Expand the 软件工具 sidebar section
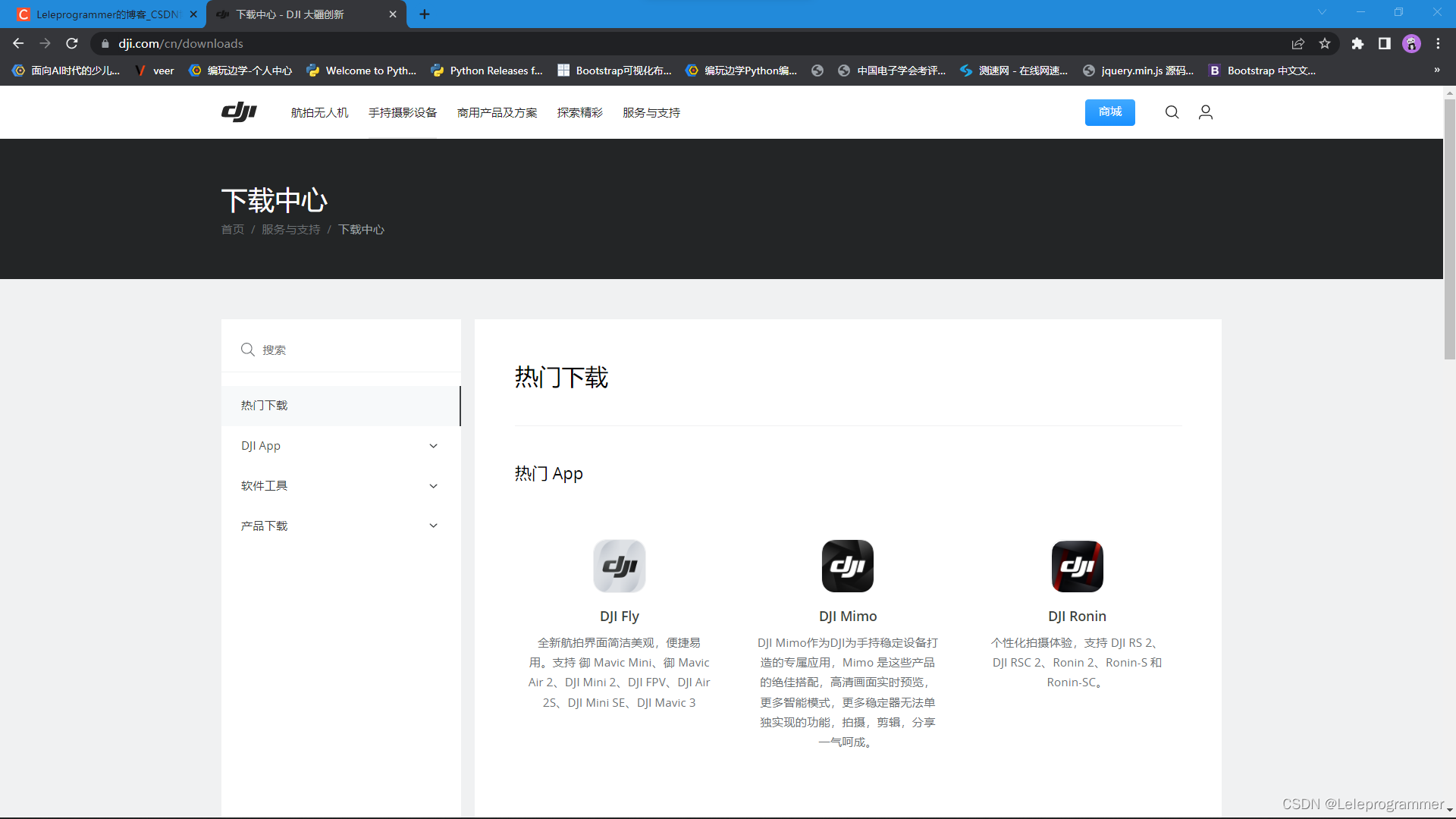The image size is (1456, 819). point(433,486)
